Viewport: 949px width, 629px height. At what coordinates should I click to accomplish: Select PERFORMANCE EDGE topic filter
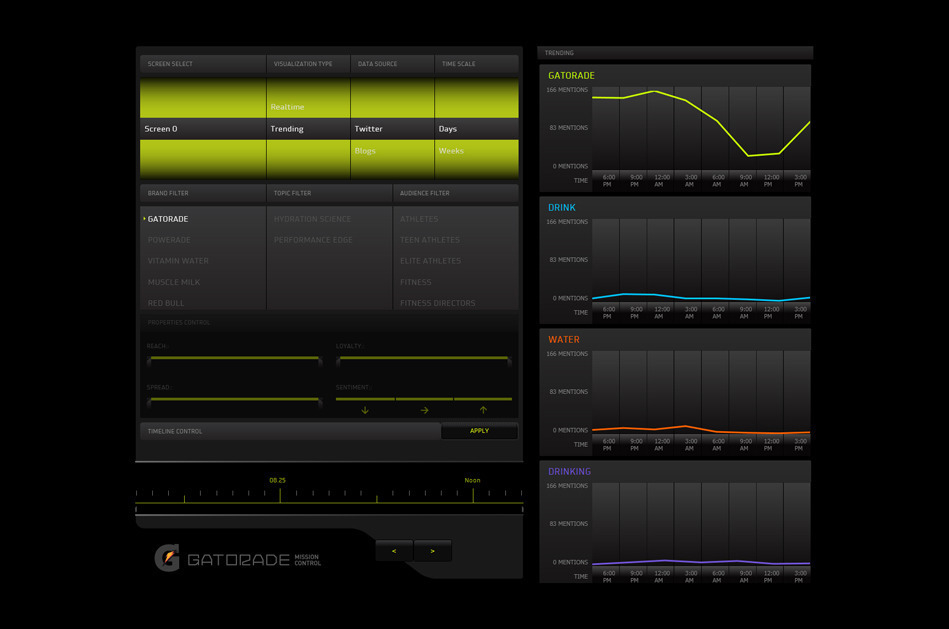313,240
